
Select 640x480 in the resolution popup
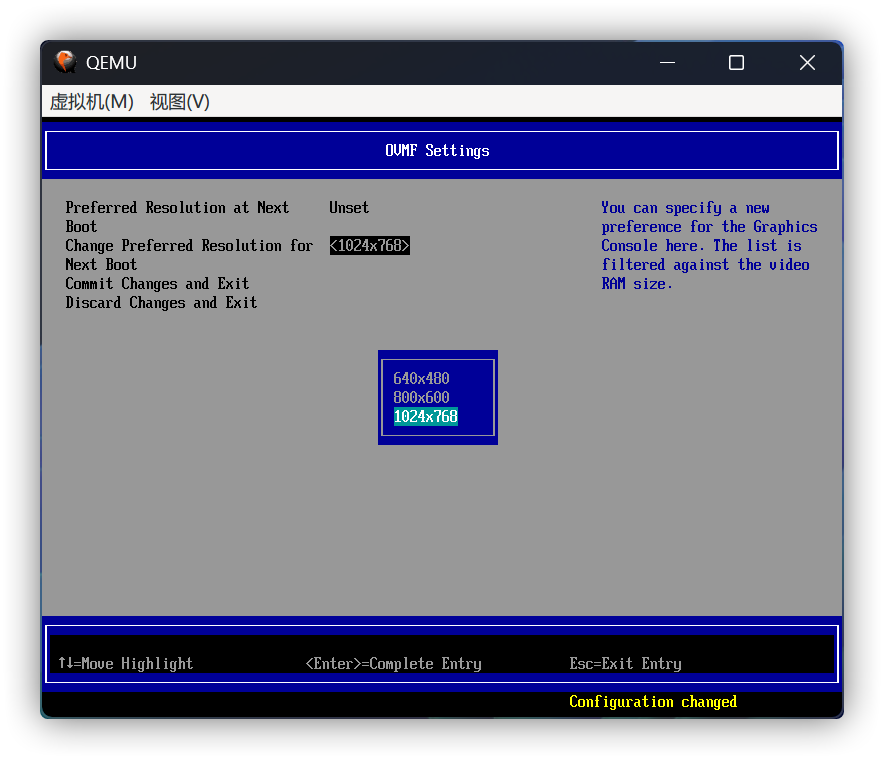coord(421,378)
